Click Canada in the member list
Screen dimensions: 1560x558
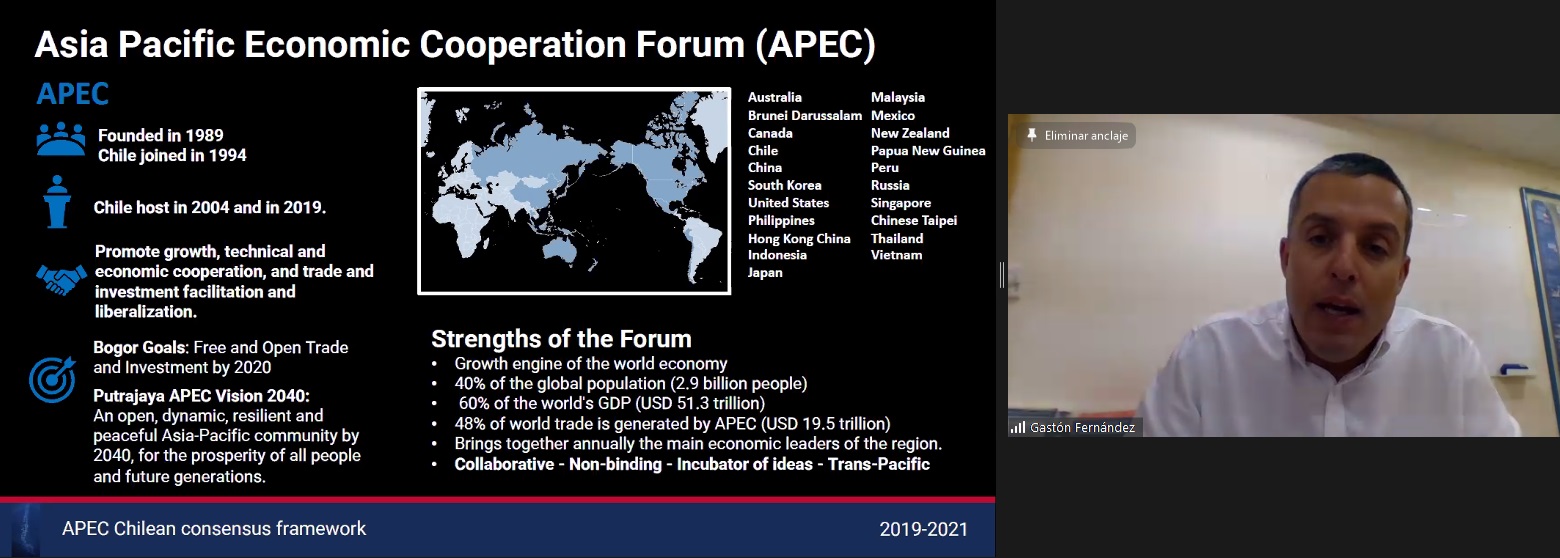coord(770,133)
